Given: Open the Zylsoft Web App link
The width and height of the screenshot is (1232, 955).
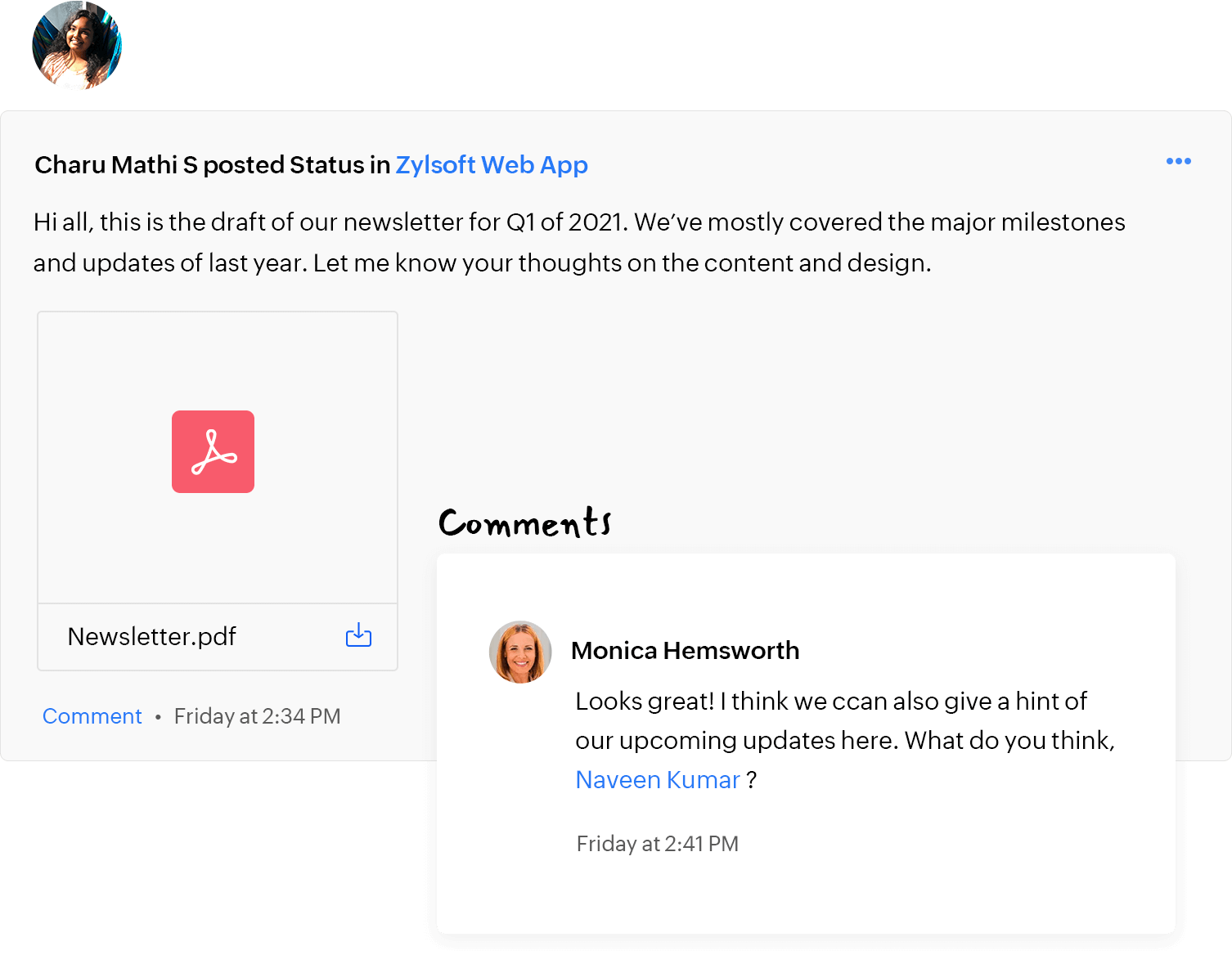Looking at the screenshot, I should [x=492, y=165].
